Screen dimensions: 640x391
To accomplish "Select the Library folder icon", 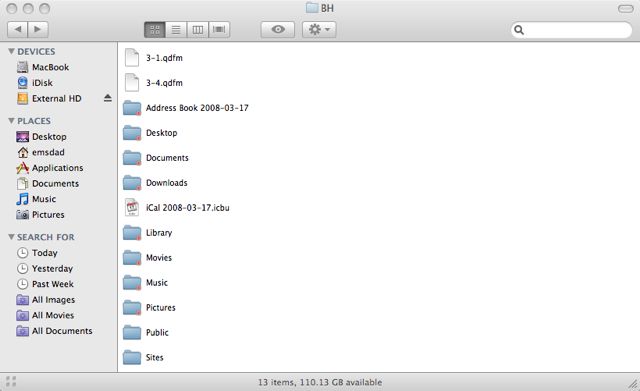I will (x=132, y=233).
